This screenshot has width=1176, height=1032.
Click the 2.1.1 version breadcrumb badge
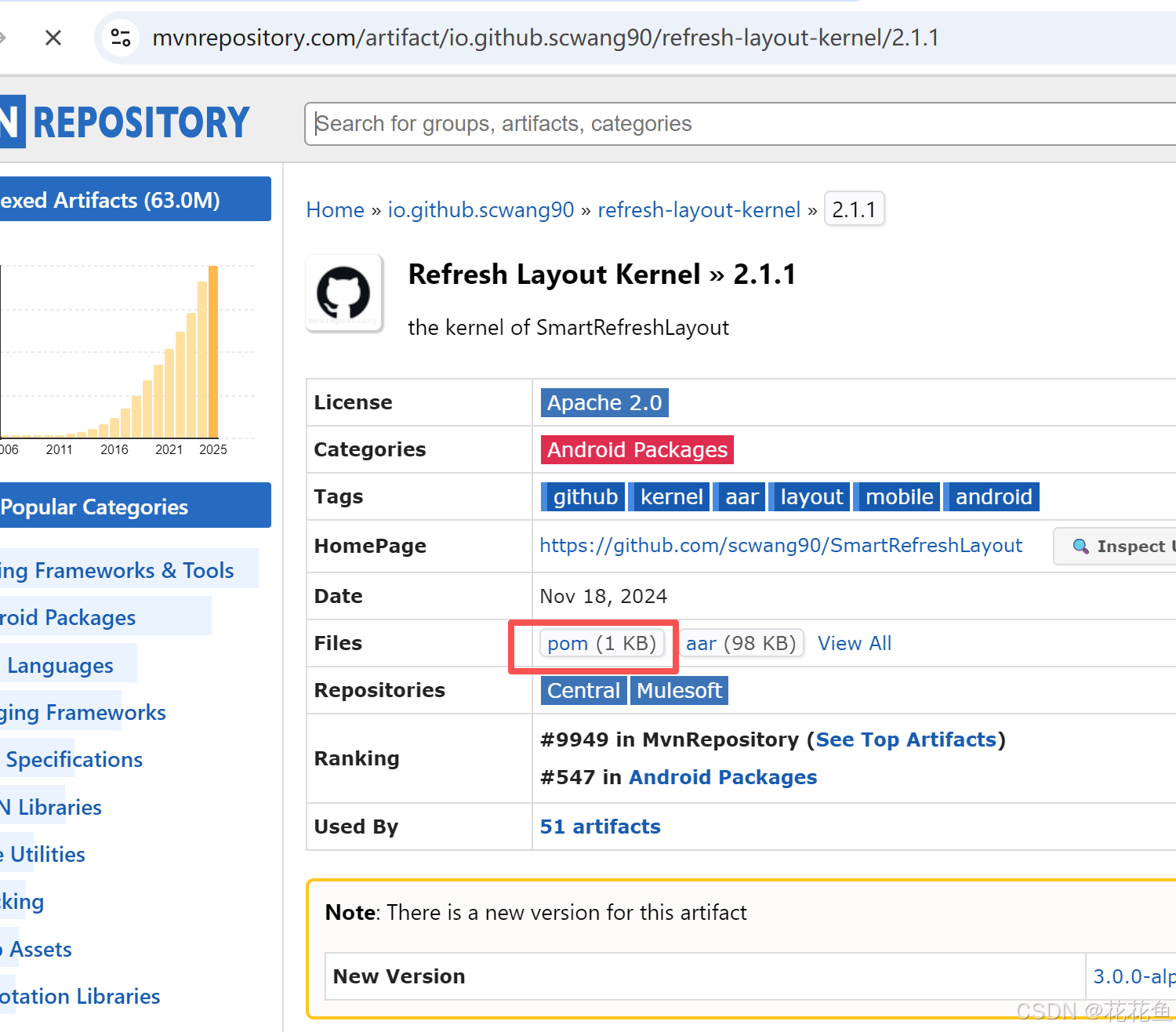pyautogui.click(x=854, y=209)
